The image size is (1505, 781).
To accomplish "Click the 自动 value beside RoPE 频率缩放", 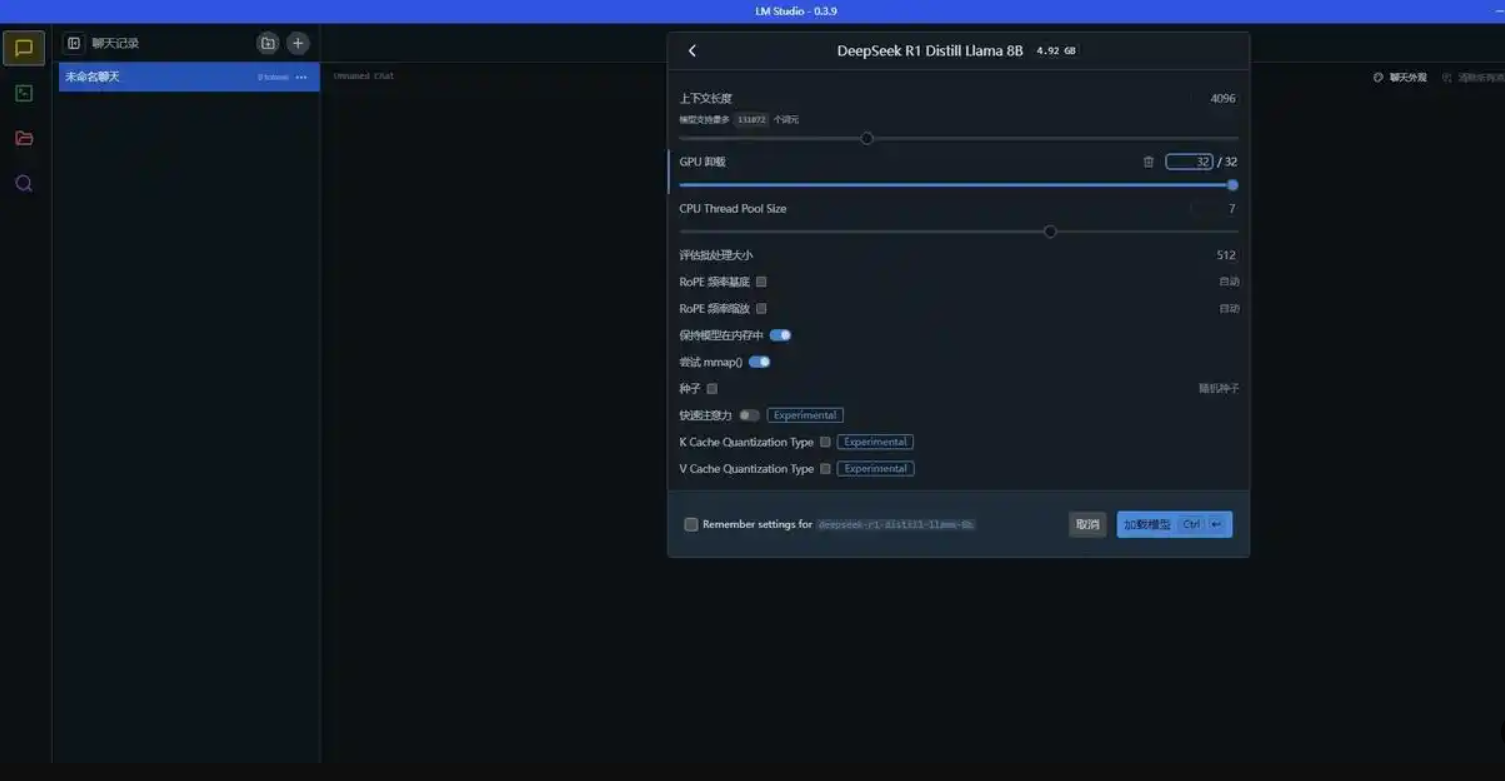I will 1229,309.
